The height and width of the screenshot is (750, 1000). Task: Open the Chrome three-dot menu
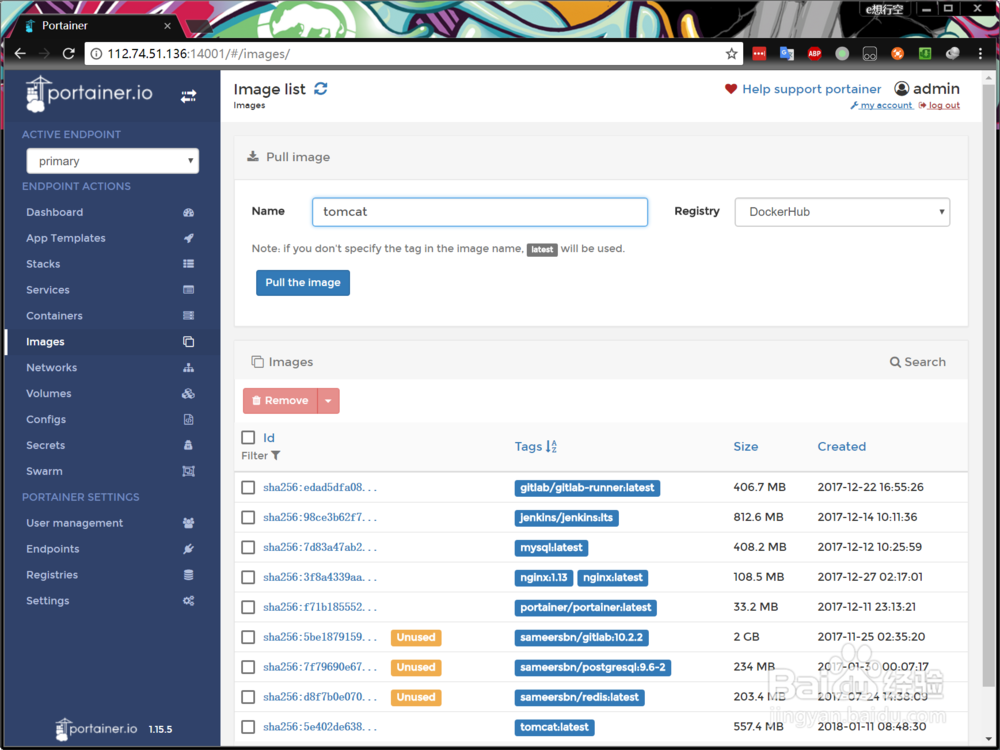pos(980,54)
